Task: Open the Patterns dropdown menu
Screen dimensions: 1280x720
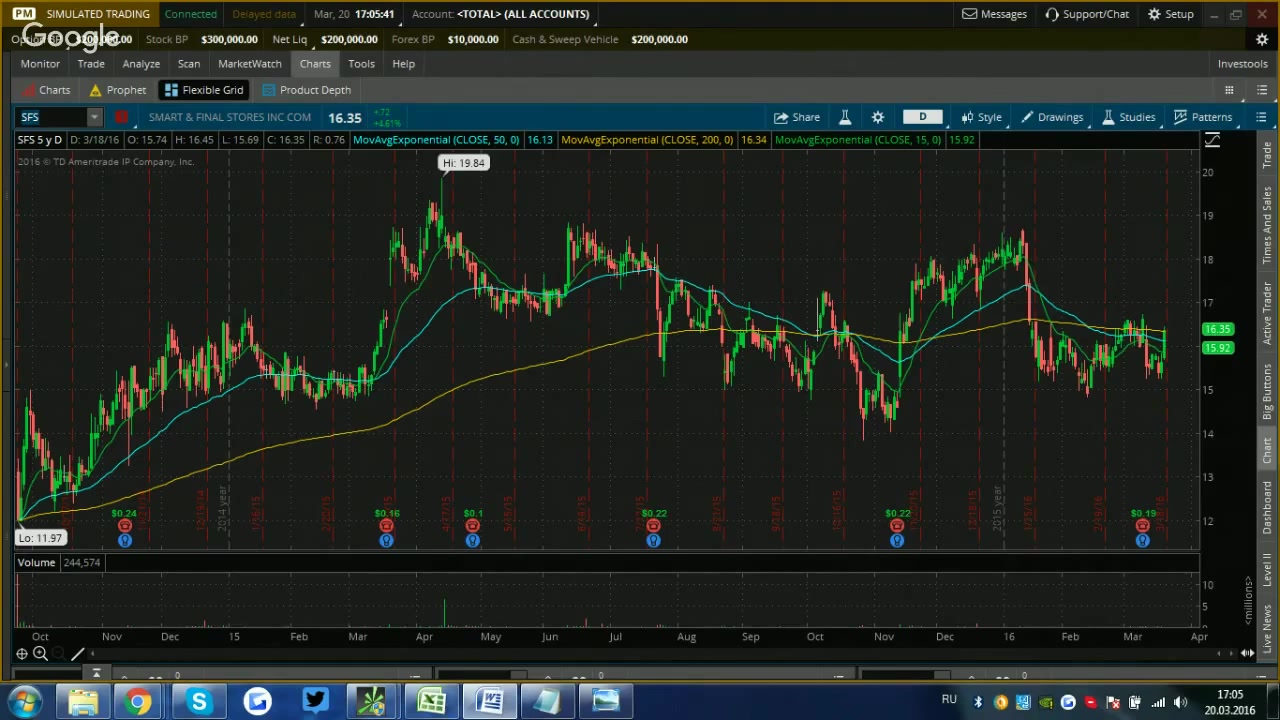Action: click(1203, 117)
